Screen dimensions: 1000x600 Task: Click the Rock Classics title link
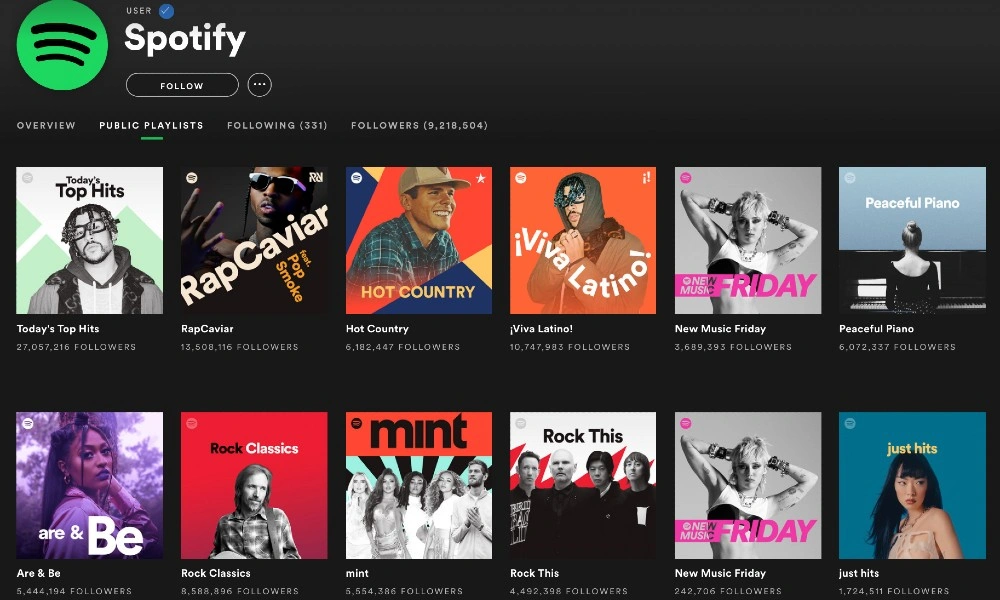[215, 573]
